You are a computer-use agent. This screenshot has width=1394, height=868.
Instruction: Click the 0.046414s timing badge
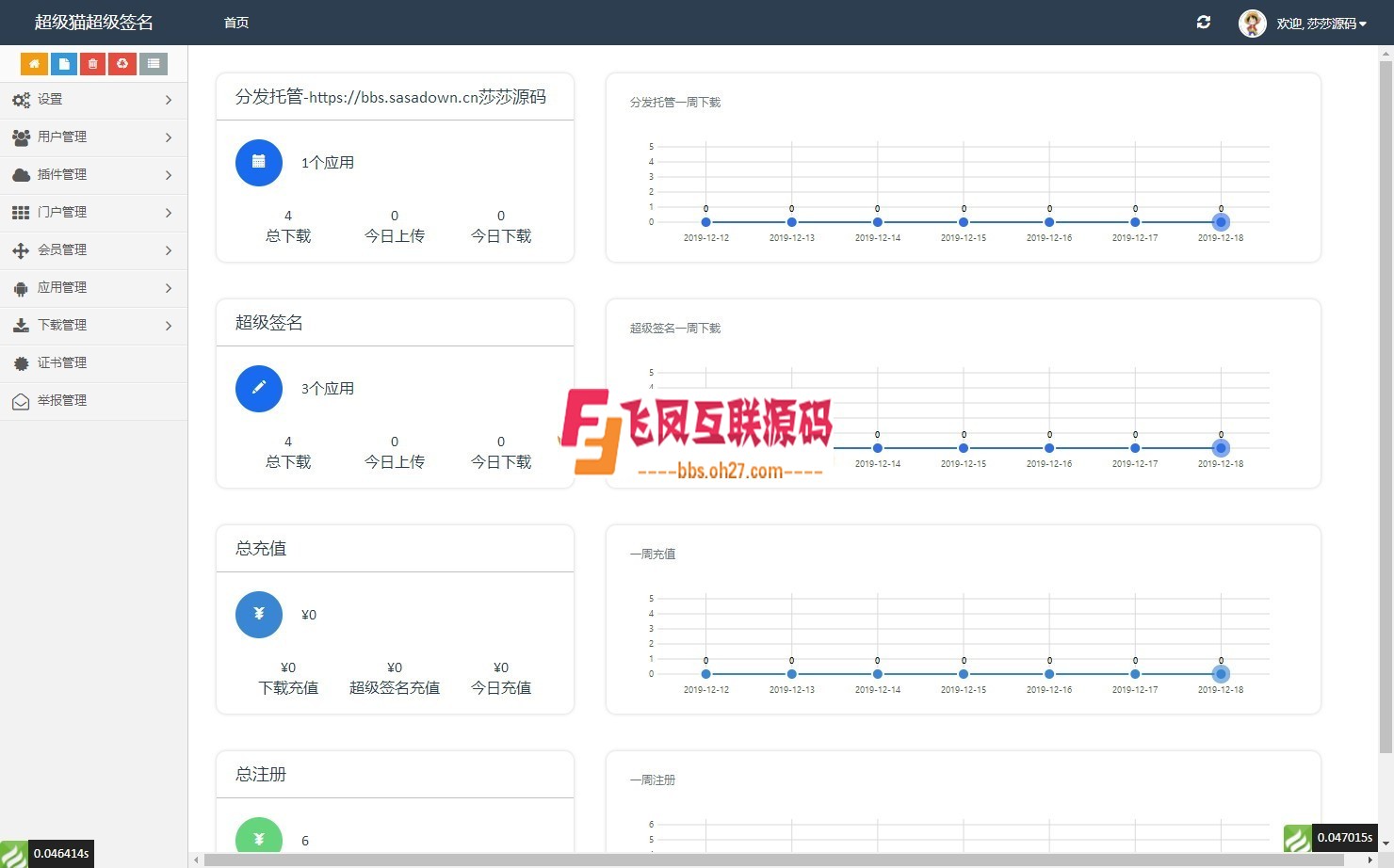(61, 854)
